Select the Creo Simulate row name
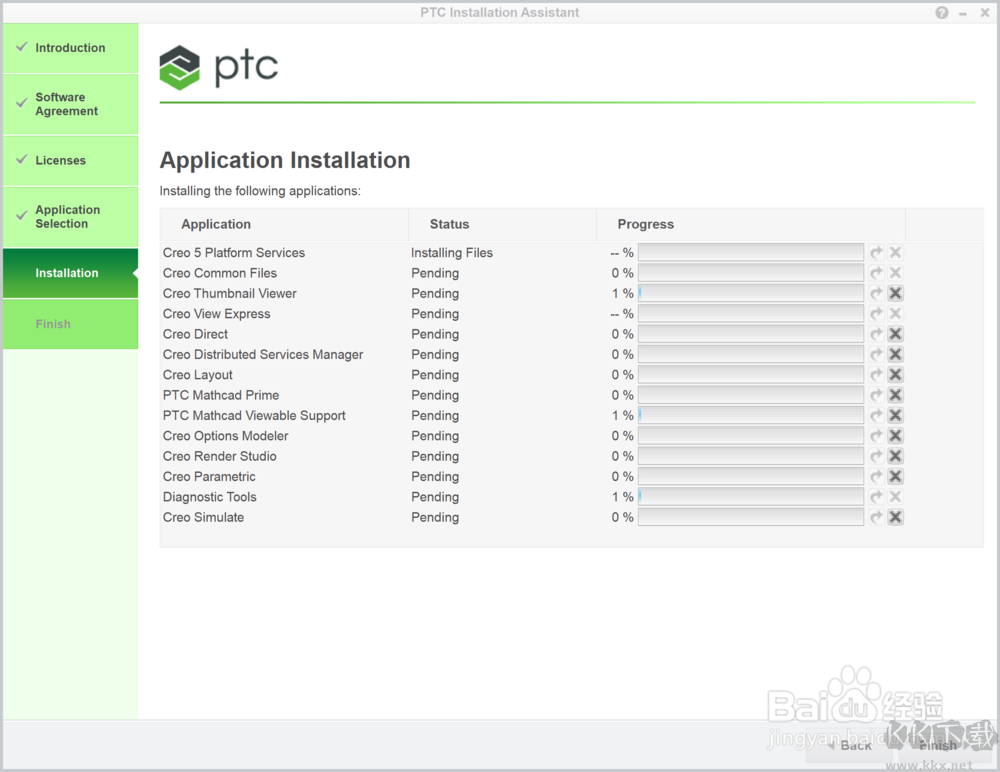The image size is (1000, 772). pyautogui.click(x=203, y=517)
